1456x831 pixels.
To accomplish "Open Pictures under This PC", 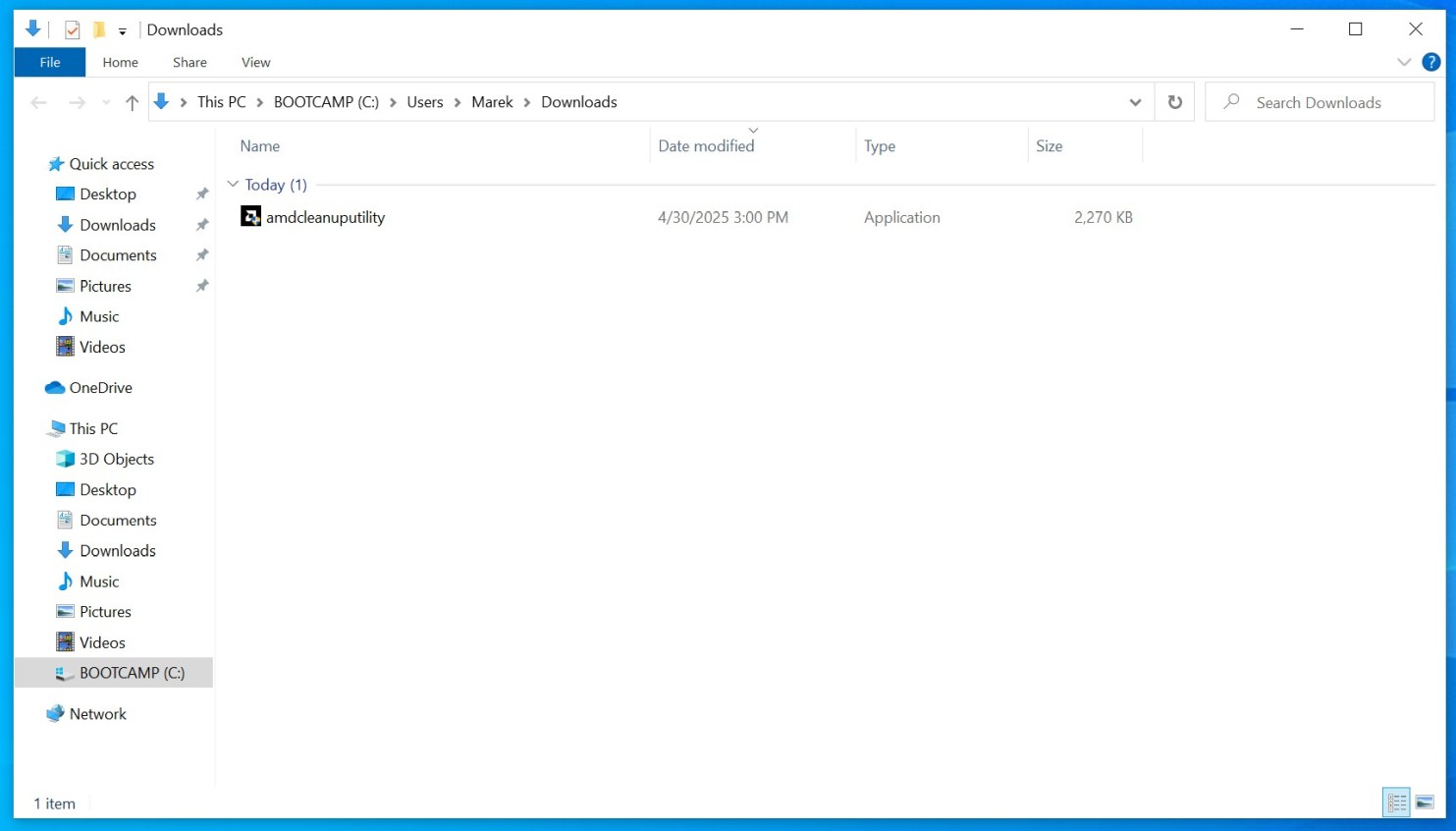I will [105, 612].
